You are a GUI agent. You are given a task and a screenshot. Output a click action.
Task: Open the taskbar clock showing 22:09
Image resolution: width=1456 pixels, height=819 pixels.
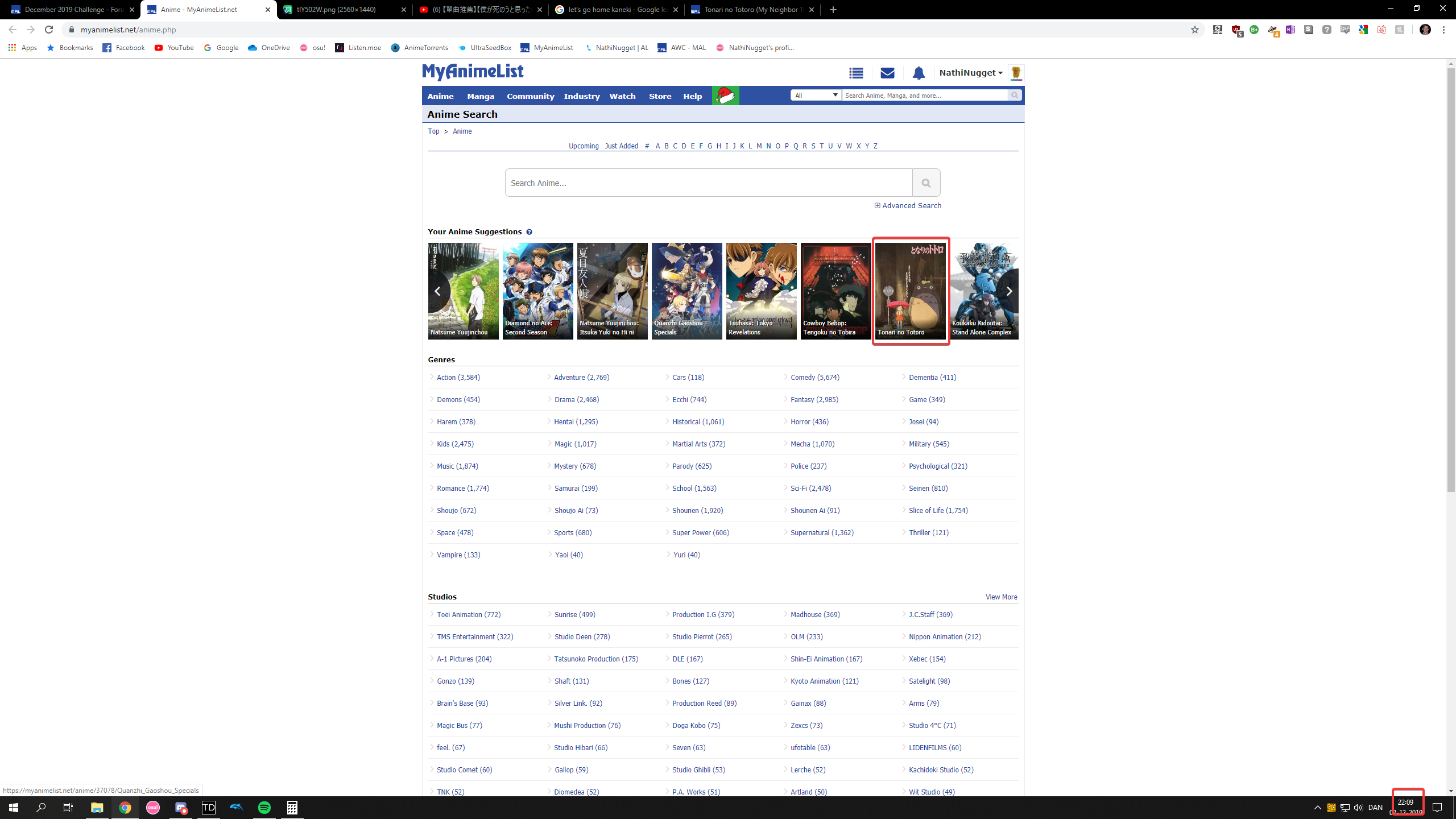click(x=1406, y=807)
